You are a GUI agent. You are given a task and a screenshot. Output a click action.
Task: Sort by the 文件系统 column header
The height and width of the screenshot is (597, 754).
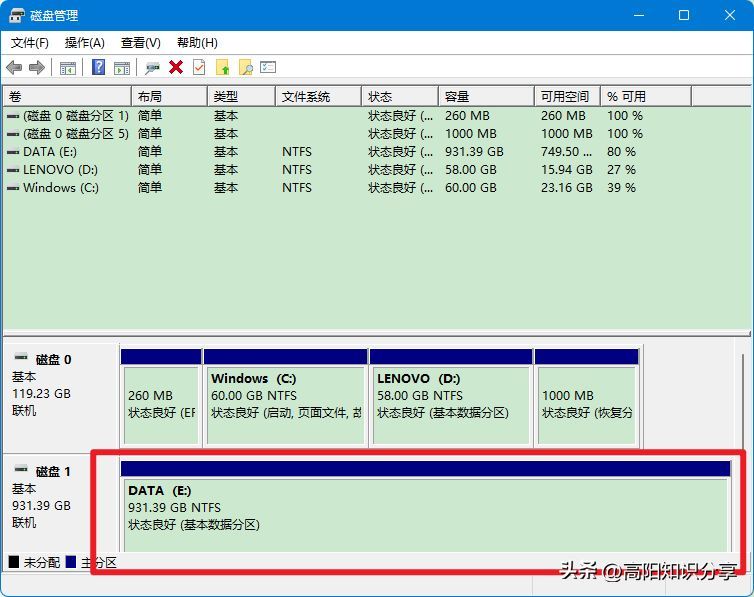click(318, 97)
